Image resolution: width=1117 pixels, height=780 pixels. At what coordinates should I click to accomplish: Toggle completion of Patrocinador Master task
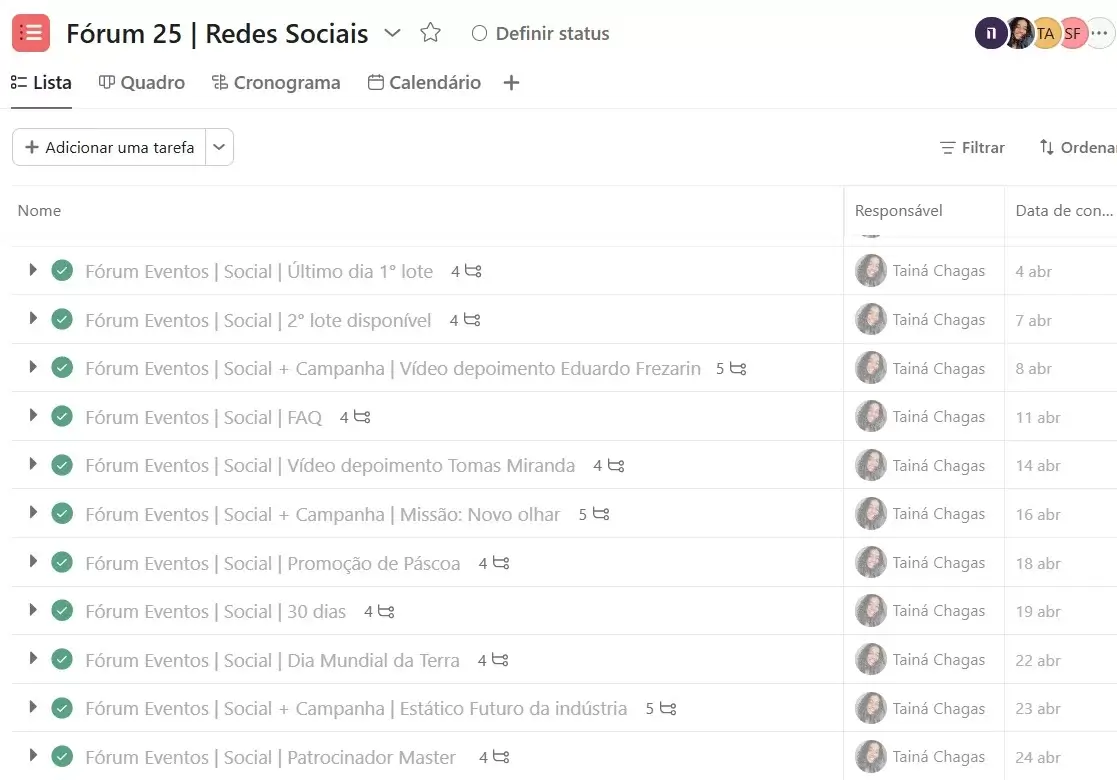[62, 756]
